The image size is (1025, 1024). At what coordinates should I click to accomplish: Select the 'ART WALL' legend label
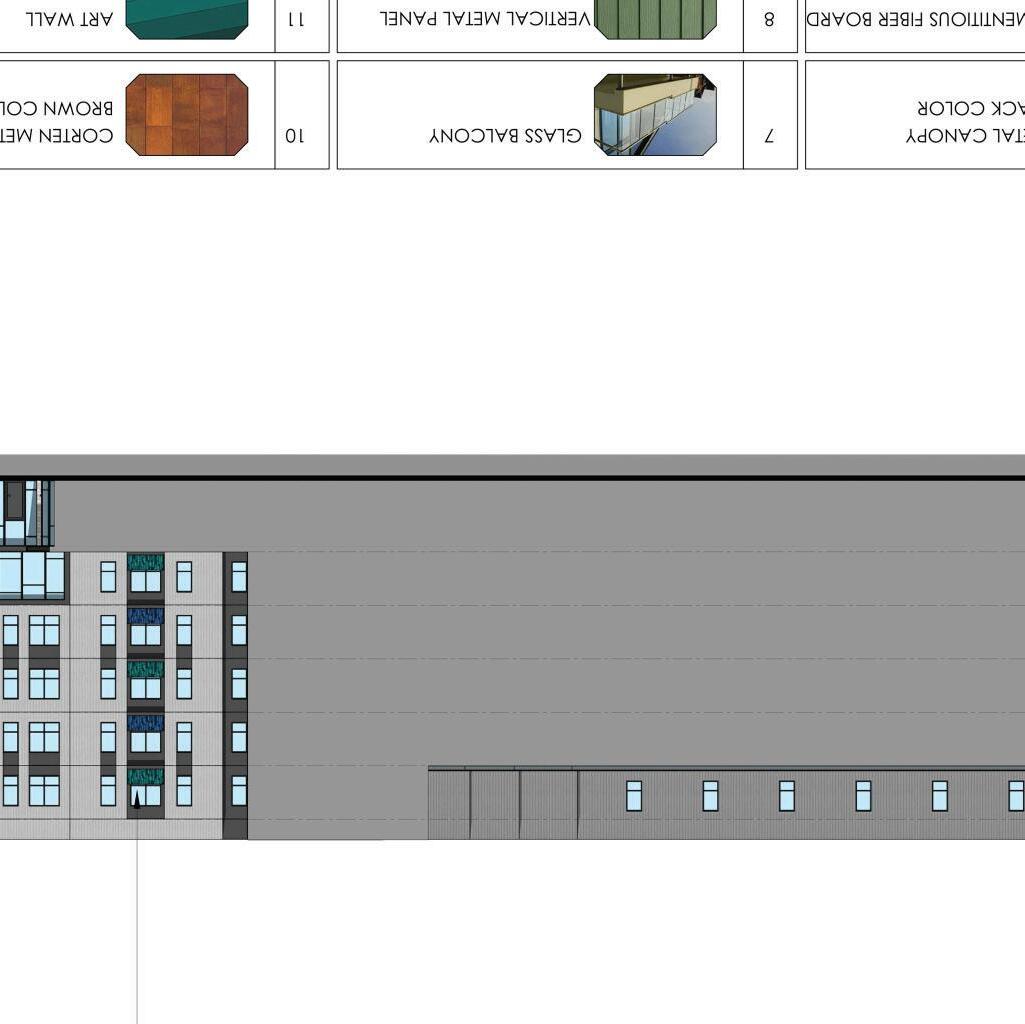(69, 19)
